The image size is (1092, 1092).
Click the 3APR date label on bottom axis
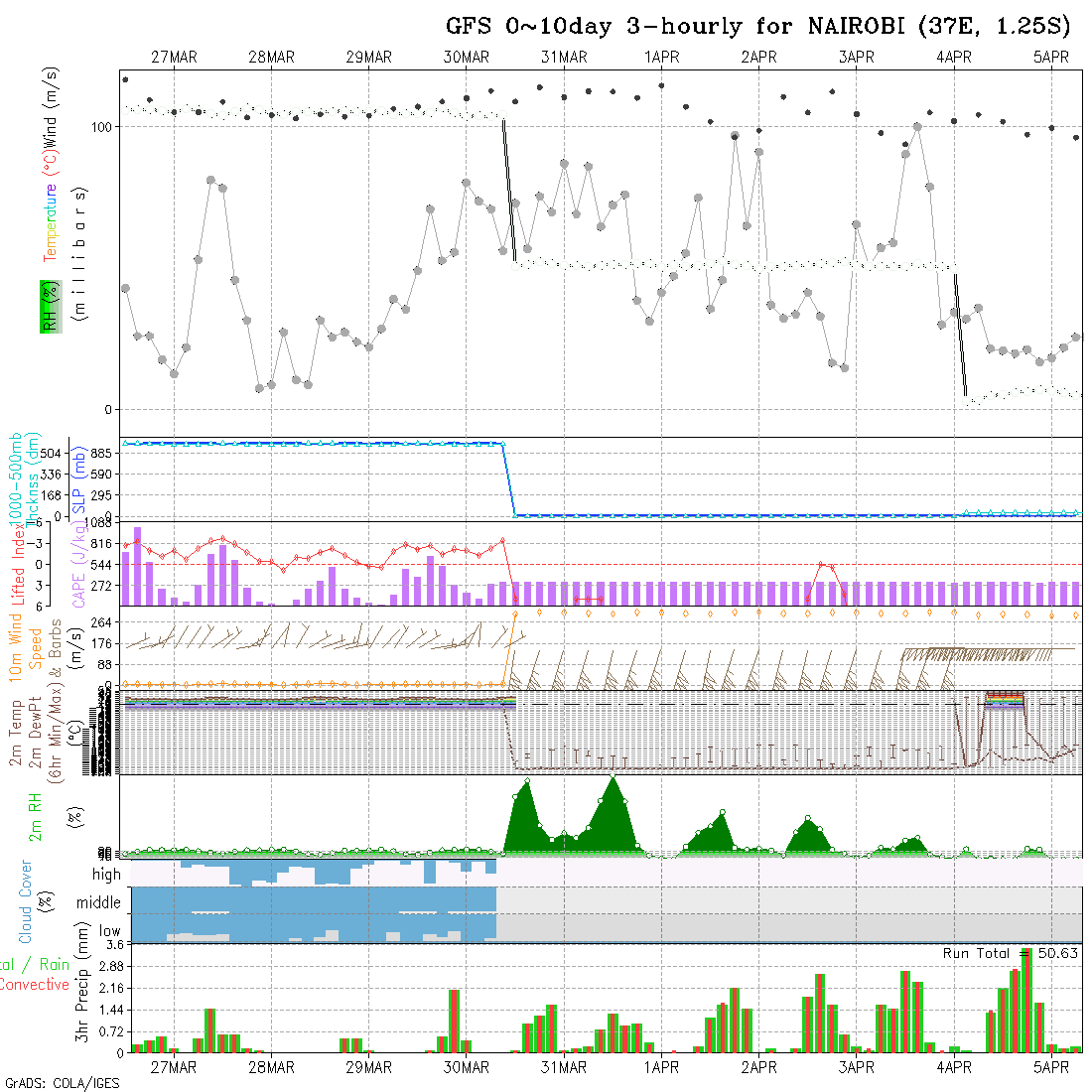(x=856, y=1067)
